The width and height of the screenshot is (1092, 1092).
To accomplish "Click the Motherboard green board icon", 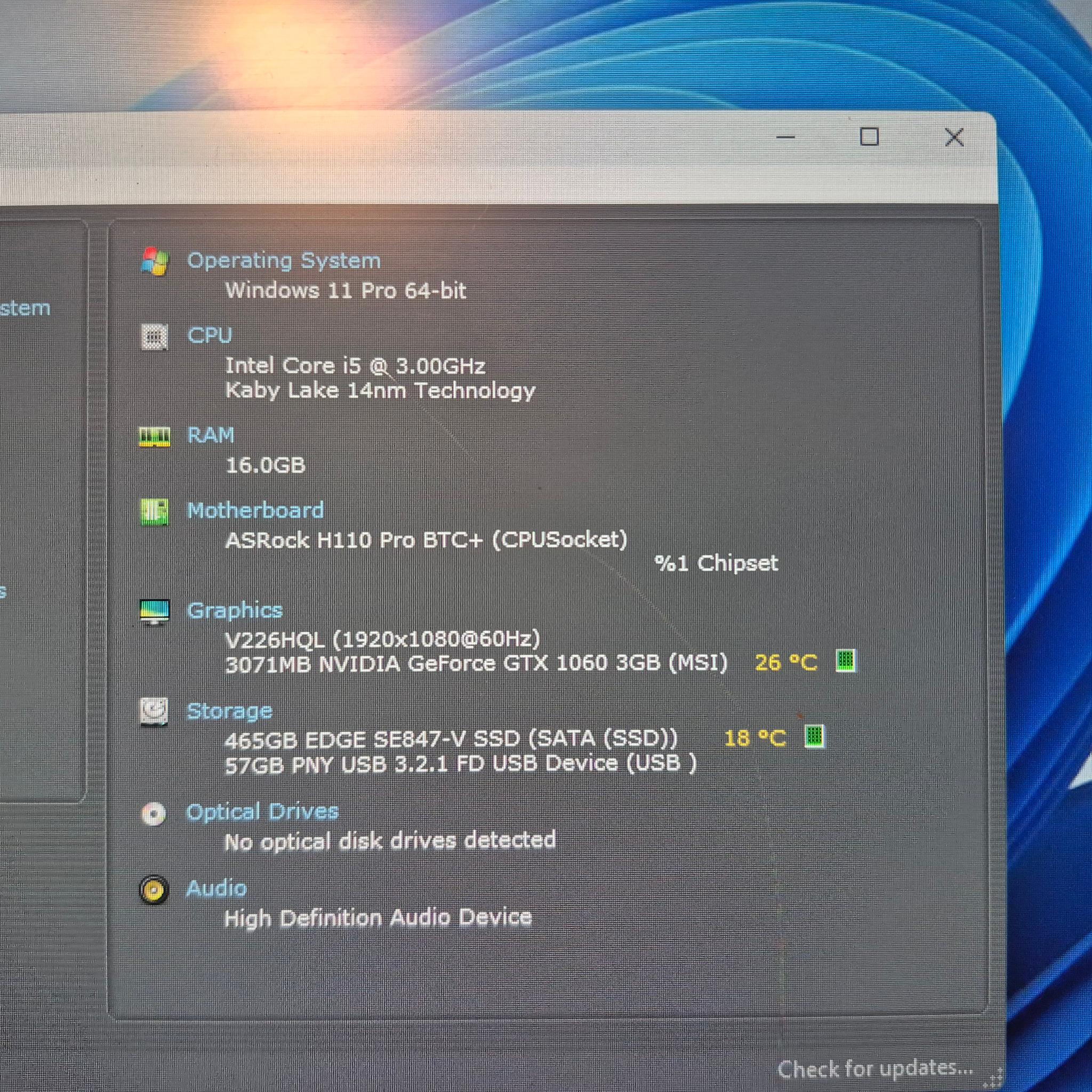I will click(x=154, y=511).
